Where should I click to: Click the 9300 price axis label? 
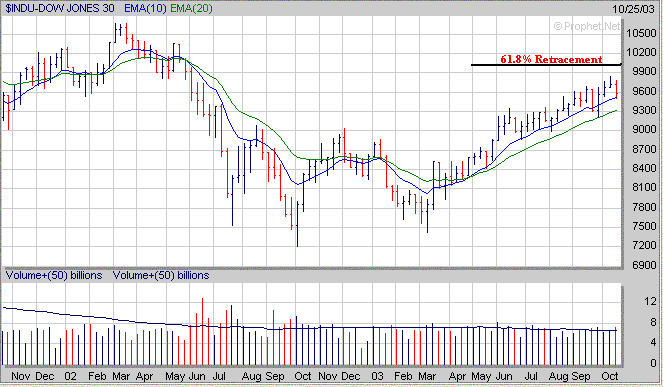pos(644,110)
